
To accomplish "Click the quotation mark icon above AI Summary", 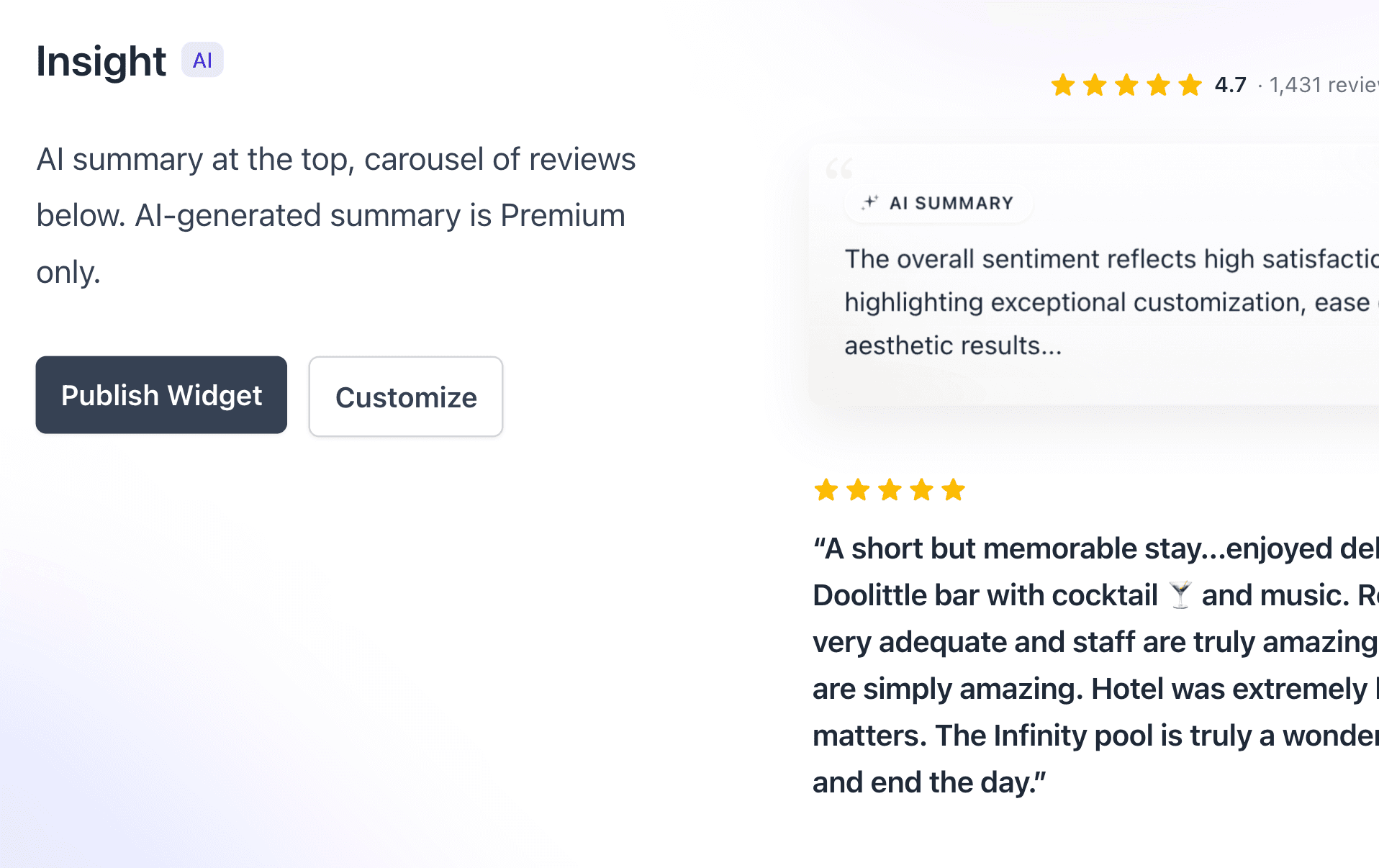I will (841, 167).
